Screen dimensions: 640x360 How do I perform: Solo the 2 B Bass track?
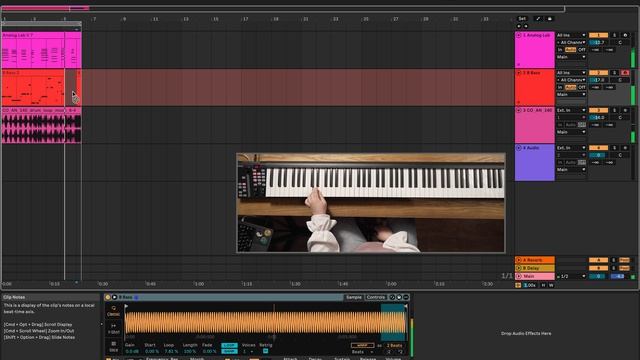(614, 73)
